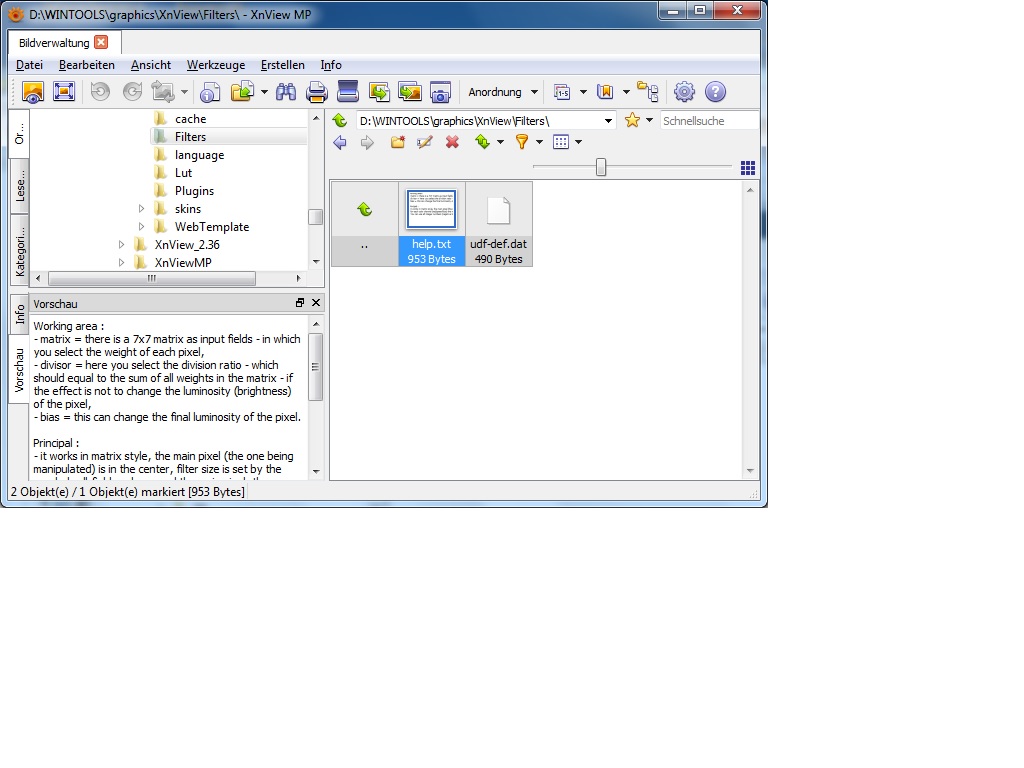Screen dimensions: 1024x768
Task: Open the browser toolbar icon
Action: pos(33,92)
